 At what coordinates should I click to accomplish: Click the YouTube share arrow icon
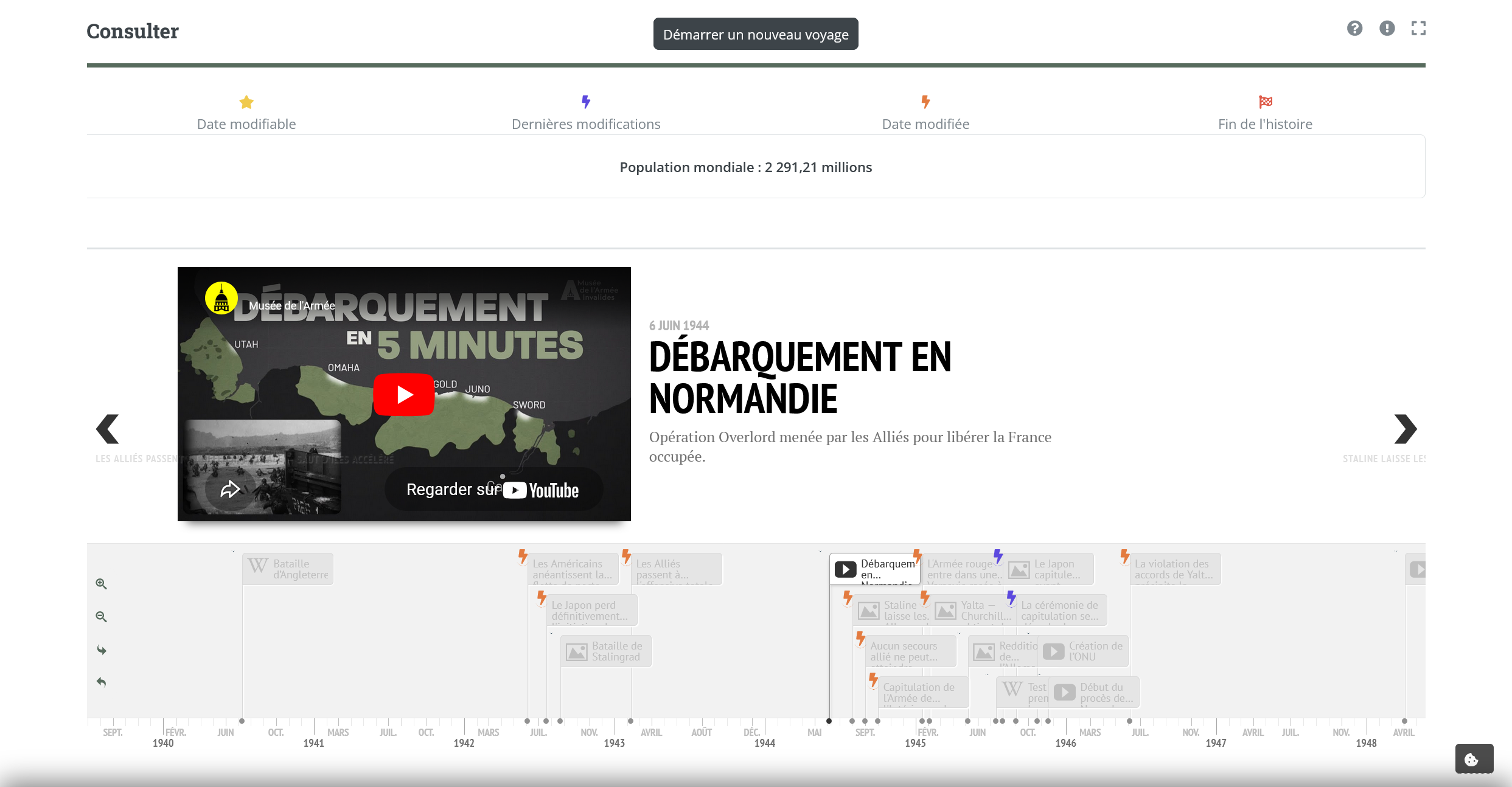click(230, 489)
